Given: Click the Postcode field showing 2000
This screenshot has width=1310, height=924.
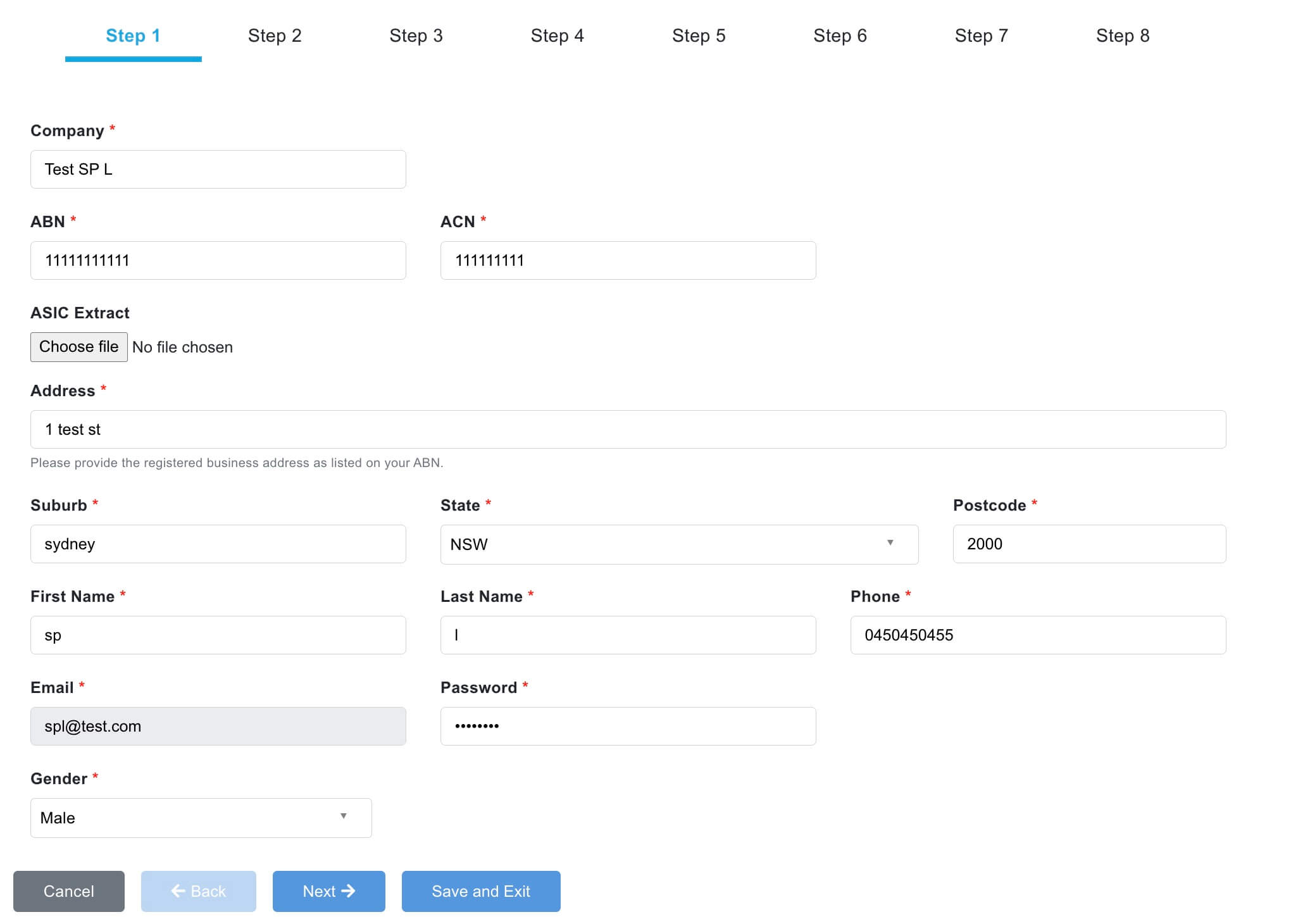Looking at the screenshot, I should pos(1089,544).
